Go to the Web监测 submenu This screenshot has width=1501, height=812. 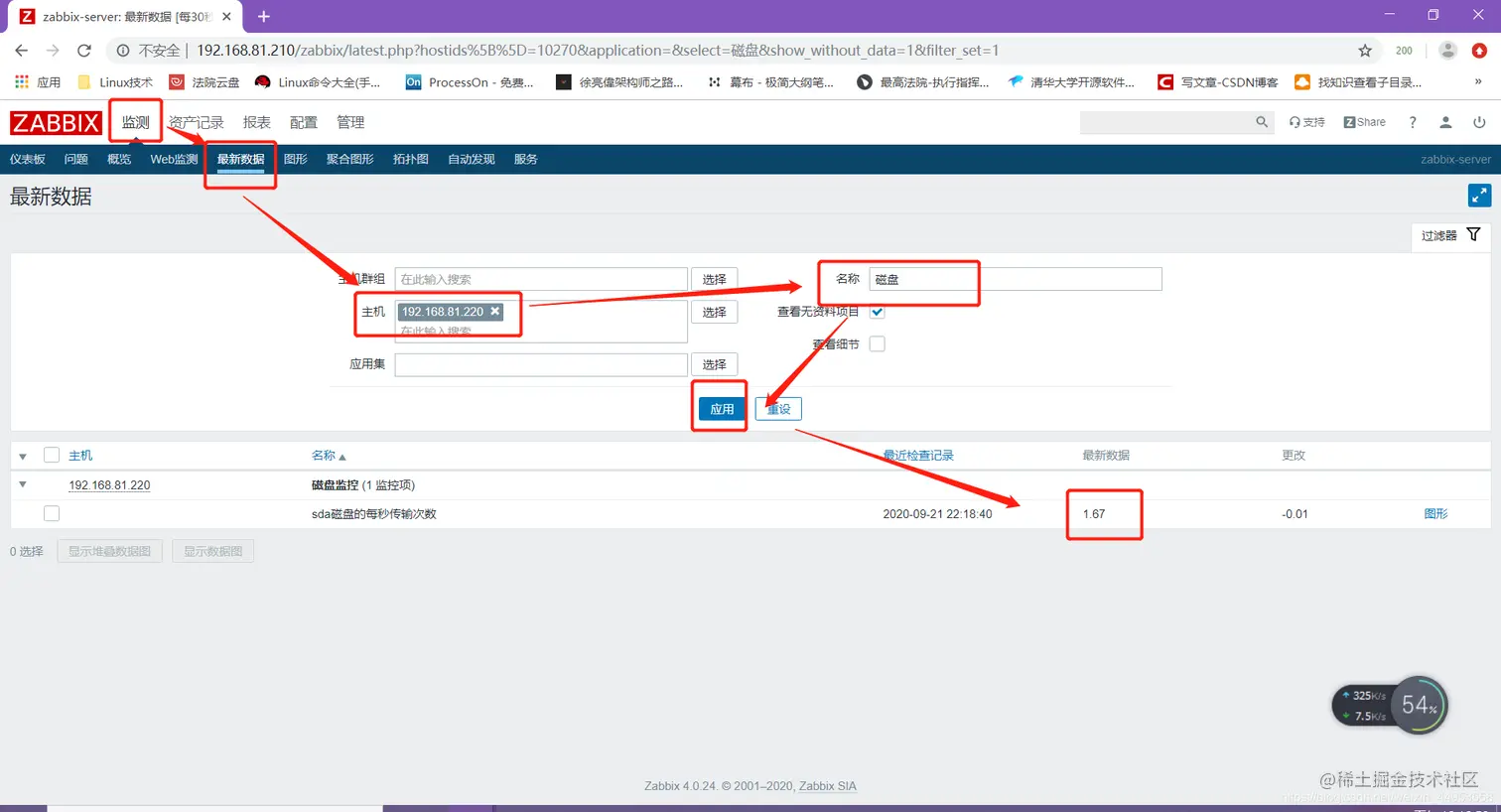coord(174,159)
